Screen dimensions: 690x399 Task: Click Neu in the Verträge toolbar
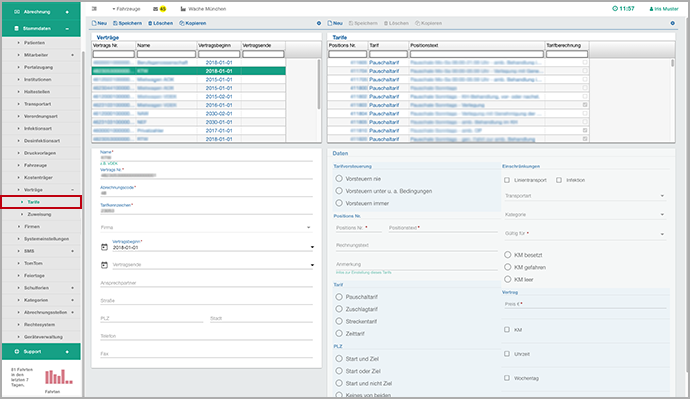(x=99, y=23)
